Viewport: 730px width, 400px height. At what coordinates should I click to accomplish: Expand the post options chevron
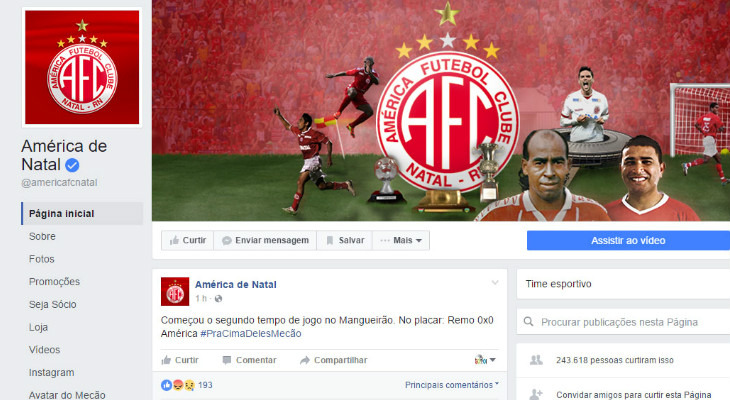tap(495, 283)
